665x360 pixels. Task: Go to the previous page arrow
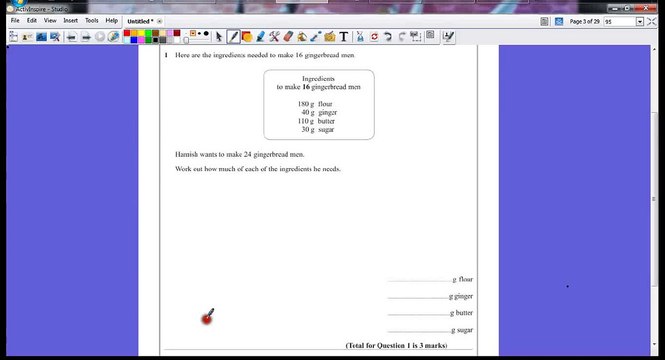[71, 37]
